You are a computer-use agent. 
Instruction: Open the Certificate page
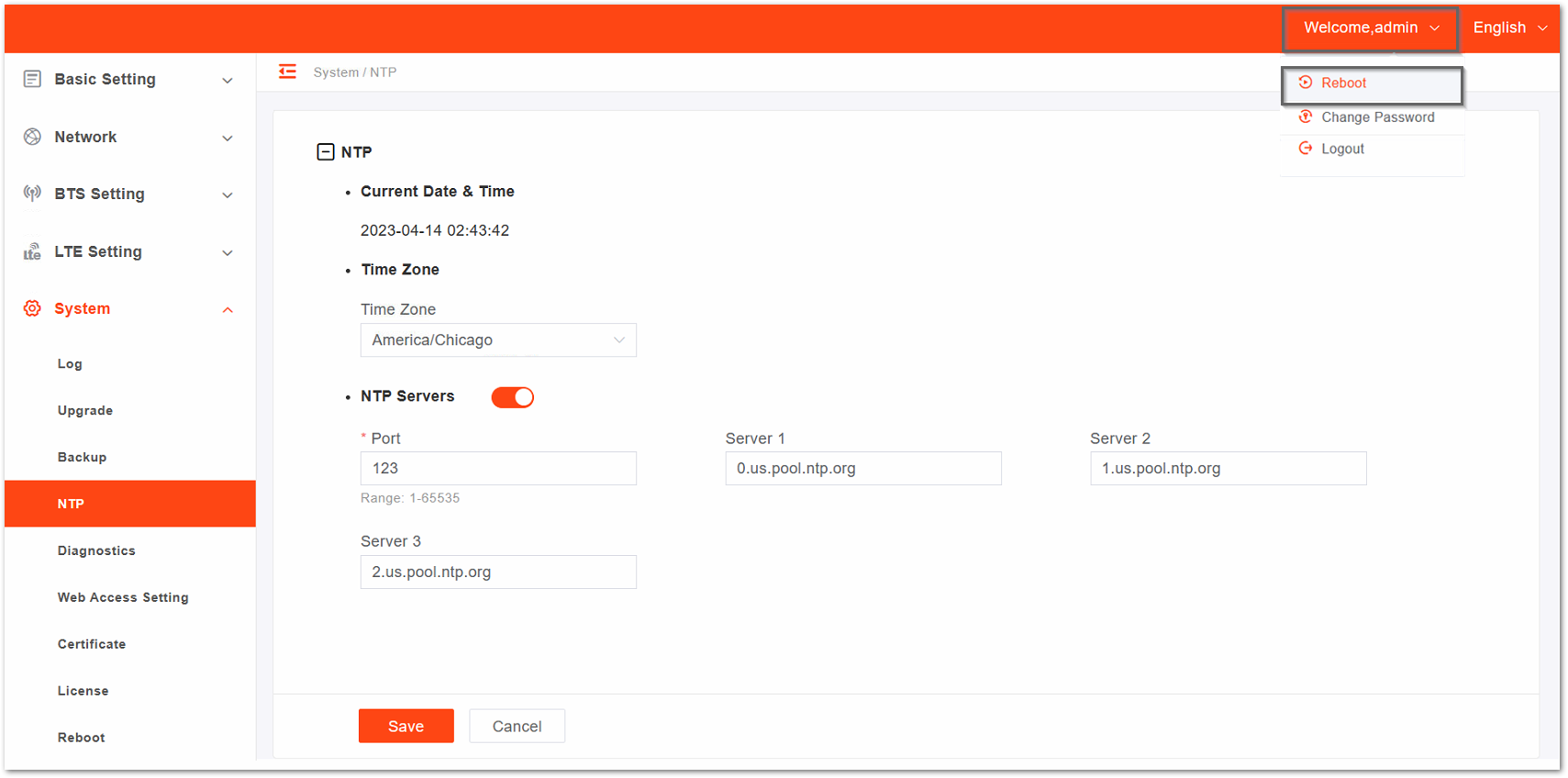tap(92, 645)
